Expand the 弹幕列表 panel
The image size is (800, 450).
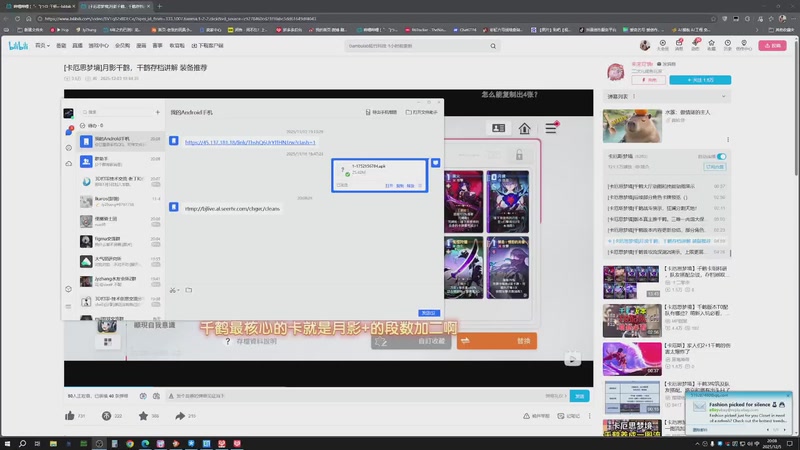coord(723,96)
